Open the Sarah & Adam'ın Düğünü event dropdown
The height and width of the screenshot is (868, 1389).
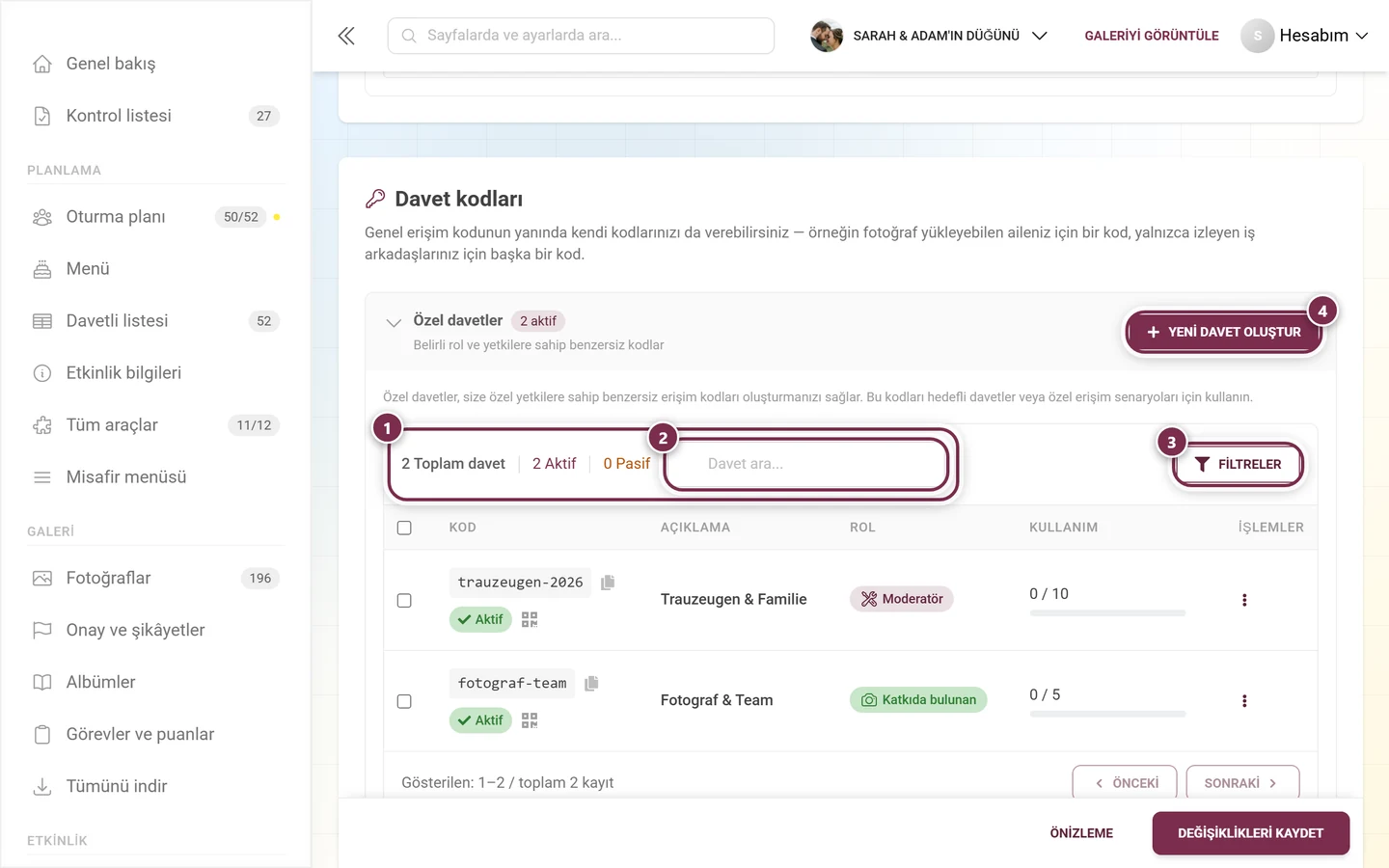coord(929,36)
